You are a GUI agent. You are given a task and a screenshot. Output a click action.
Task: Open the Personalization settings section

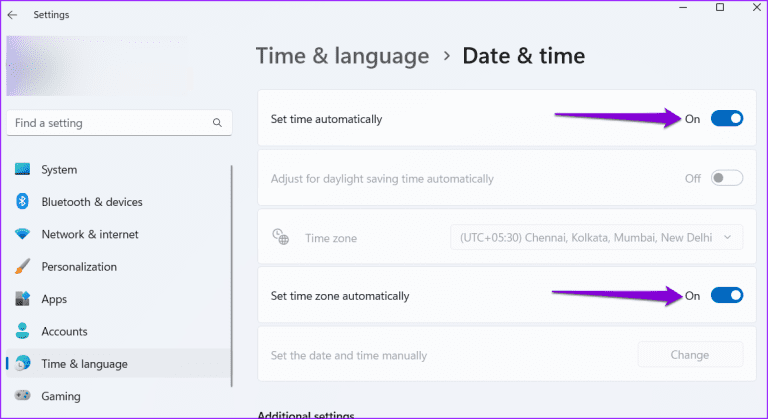point(79,267)
